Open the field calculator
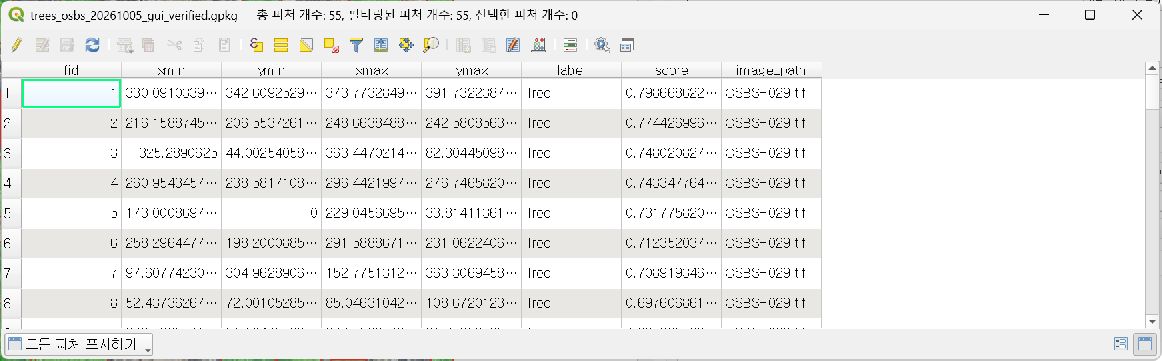The width and height of the screenshot is (1162, 361). (539, 45)
